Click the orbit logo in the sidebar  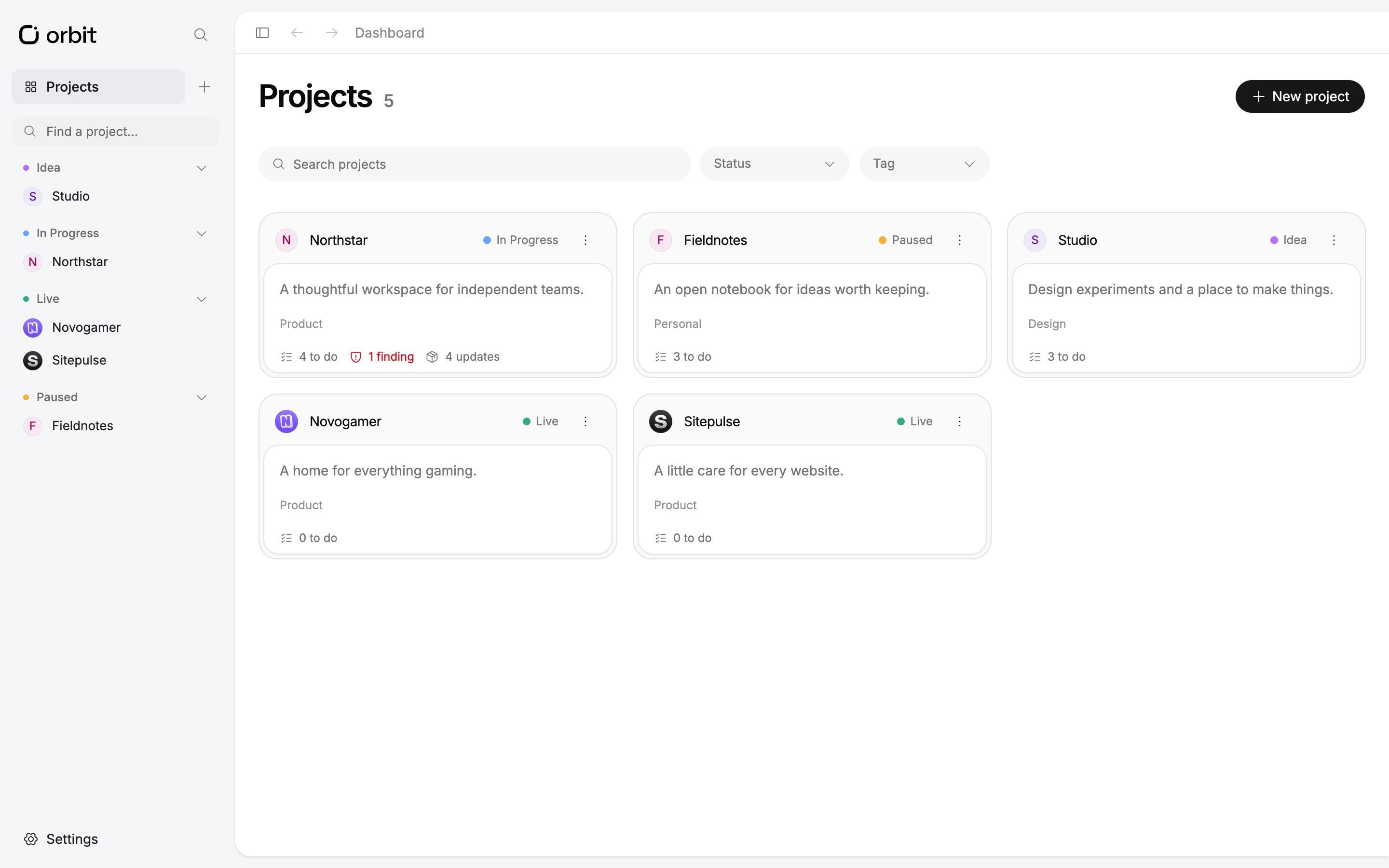[x=57, y=35]
